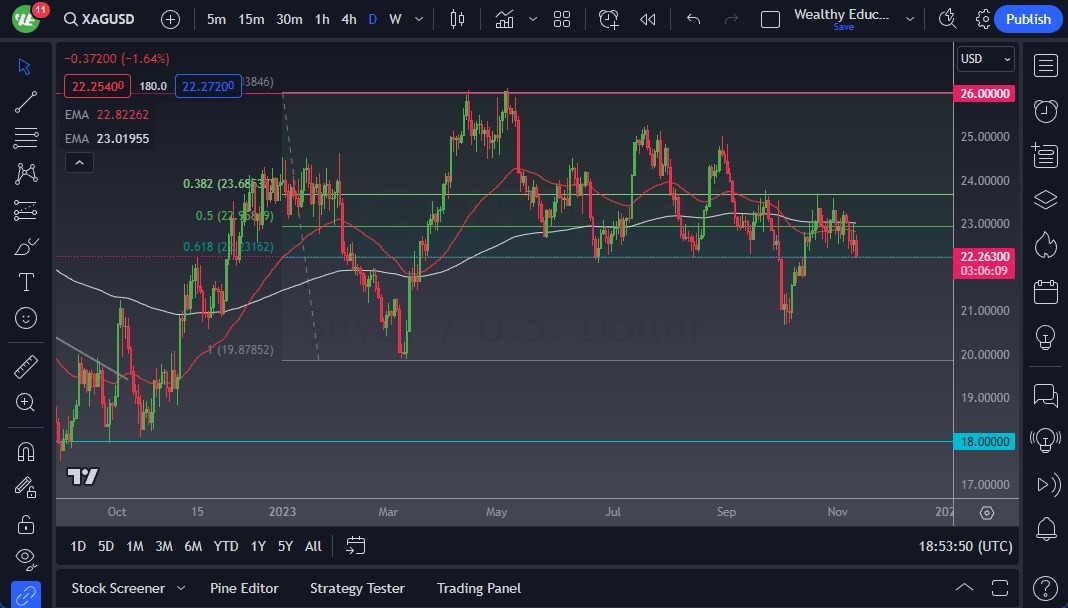Hide all drawings with eye icon
1068x608 pixels.
(x=26, y=558)
